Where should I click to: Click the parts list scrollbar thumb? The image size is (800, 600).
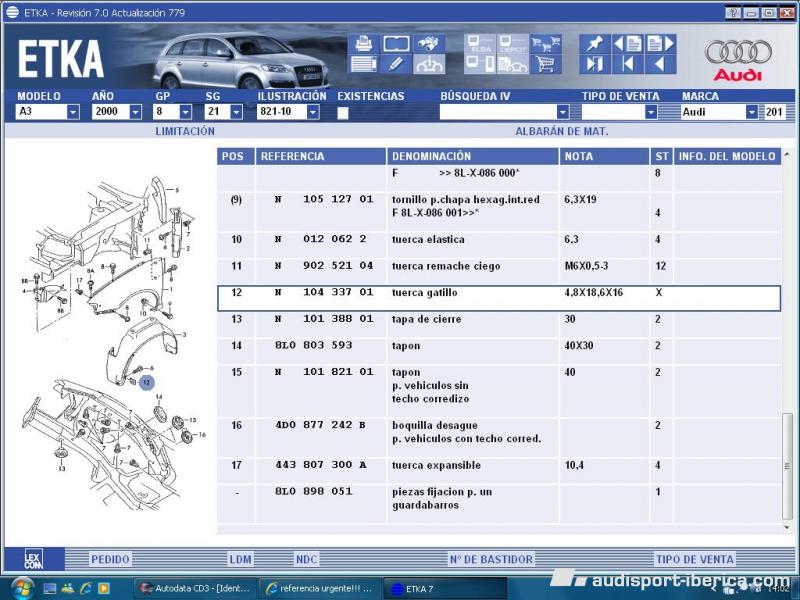788,465
